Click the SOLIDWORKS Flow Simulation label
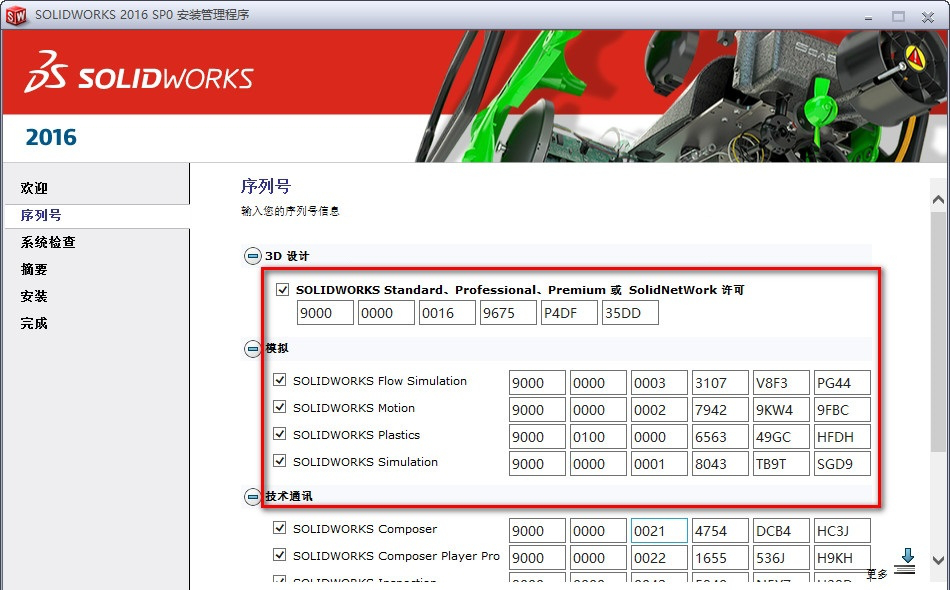 click(x=380, y=381)
